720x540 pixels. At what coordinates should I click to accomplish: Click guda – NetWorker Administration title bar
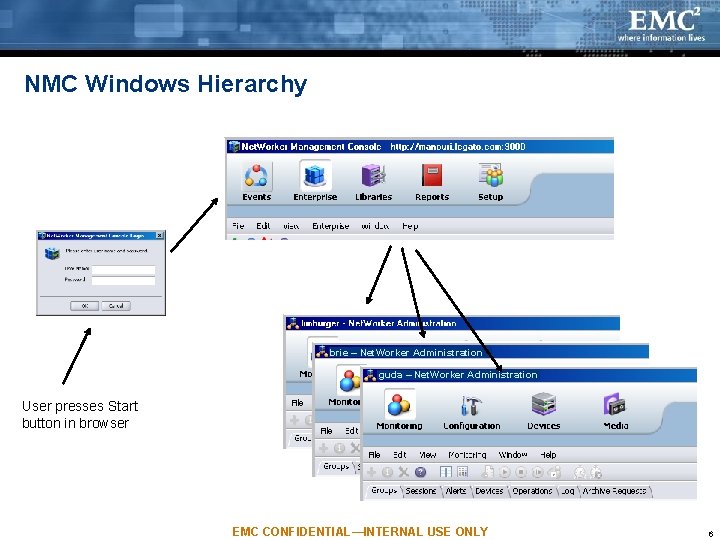point(529,375)
